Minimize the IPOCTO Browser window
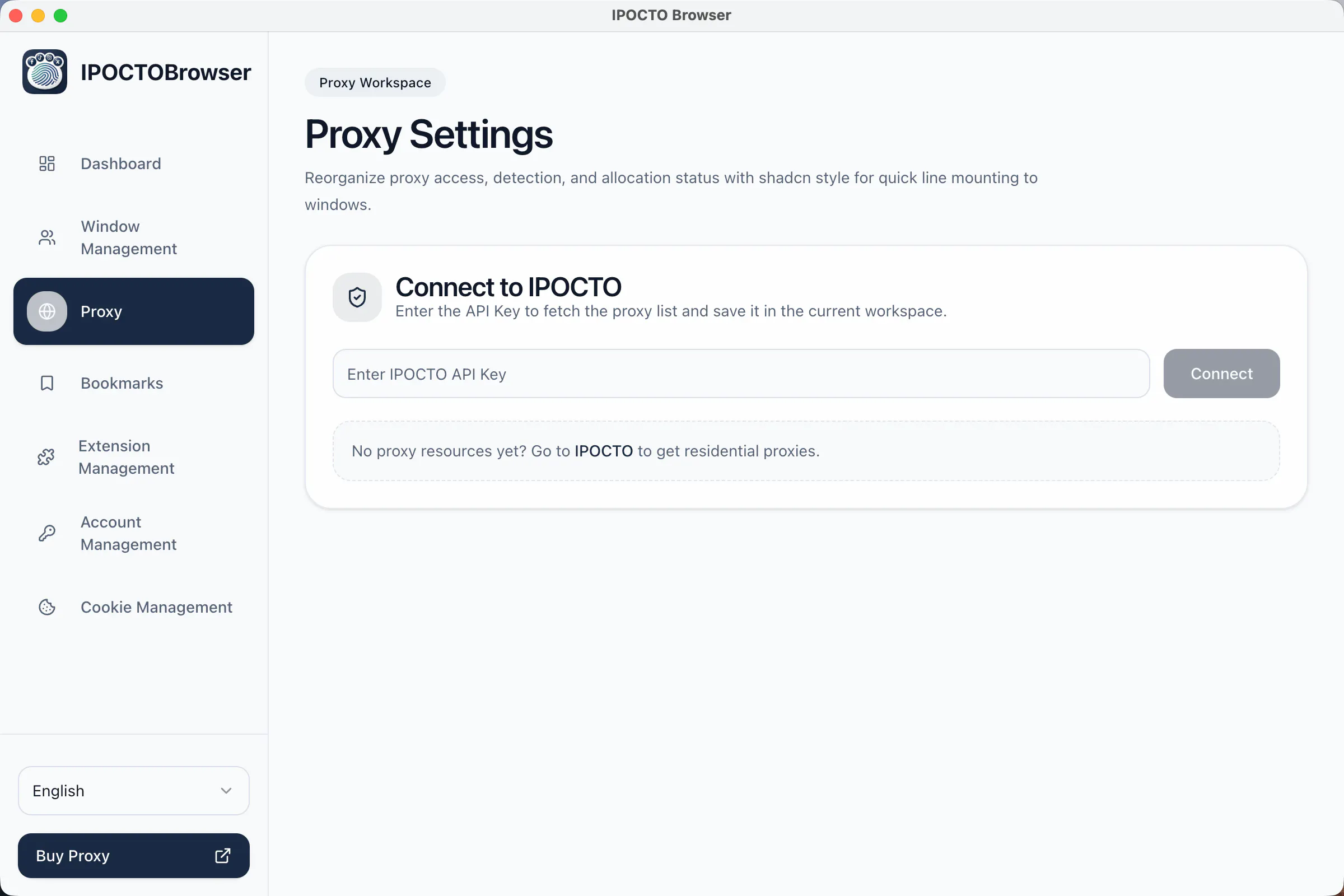1344x896 pixels. tap(38, 16)
